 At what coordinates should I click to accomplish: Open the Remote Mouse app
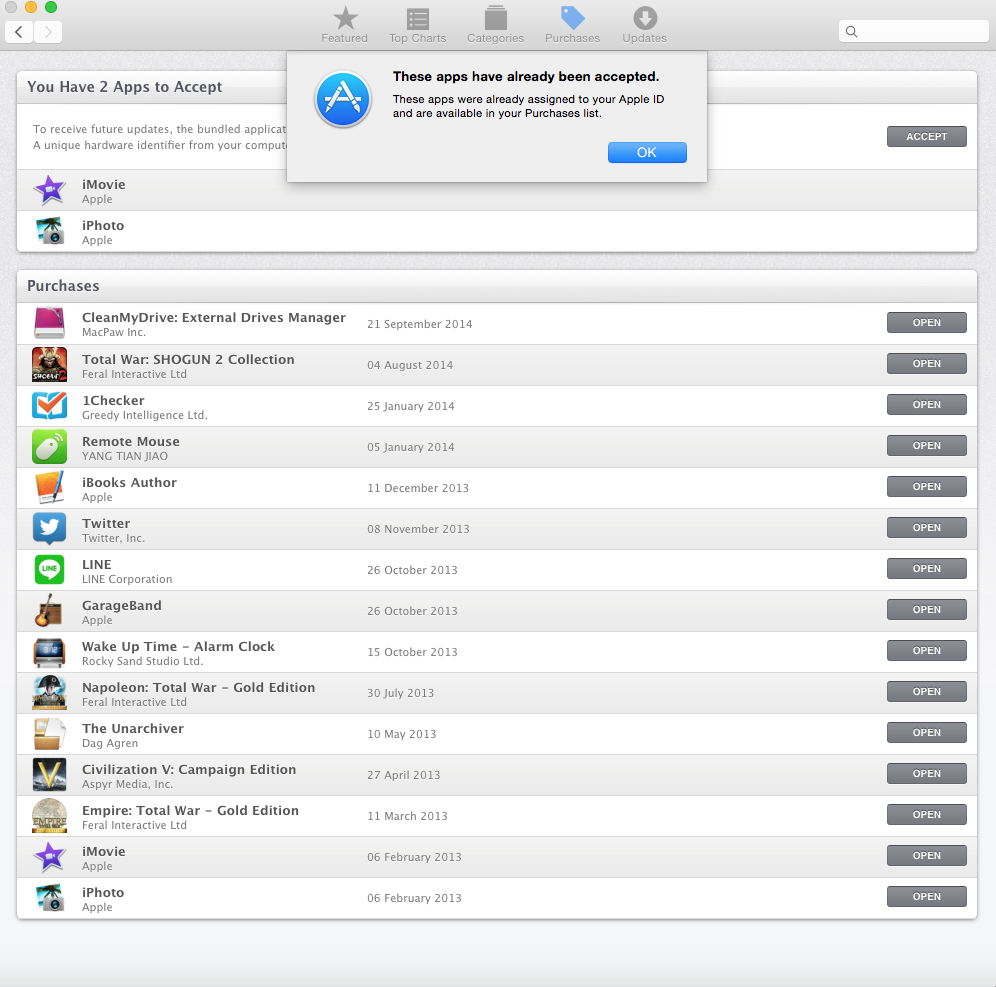pyautogui.click(x=926, y=446)
